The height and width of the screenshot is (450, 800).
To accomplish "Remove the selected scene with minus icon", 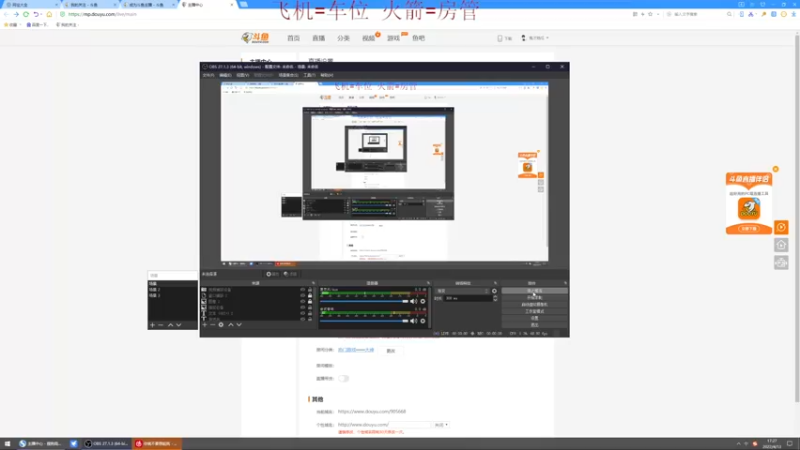I will click(161, 325).
